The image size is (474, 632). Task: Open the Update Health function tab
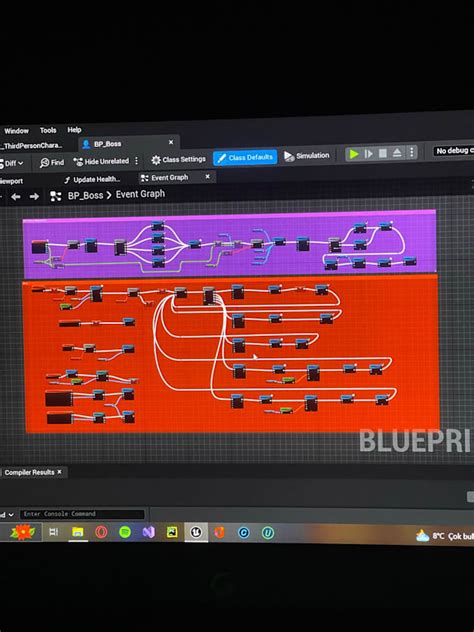coord(92,179)
